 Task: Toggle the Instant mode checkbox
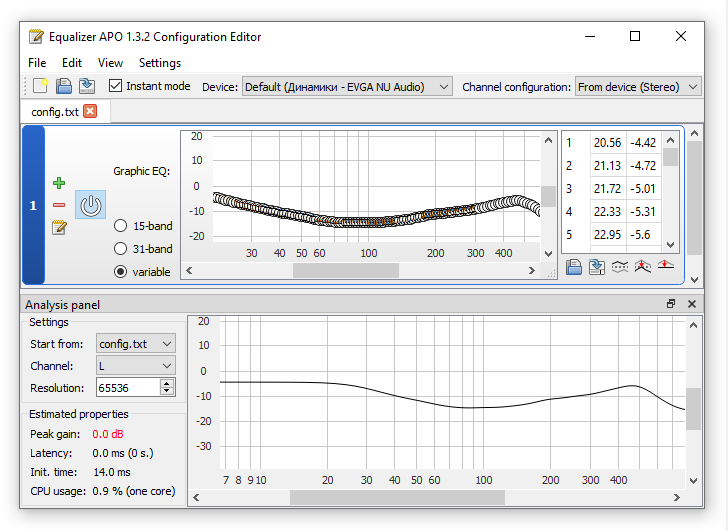click(x=115, y=86)
